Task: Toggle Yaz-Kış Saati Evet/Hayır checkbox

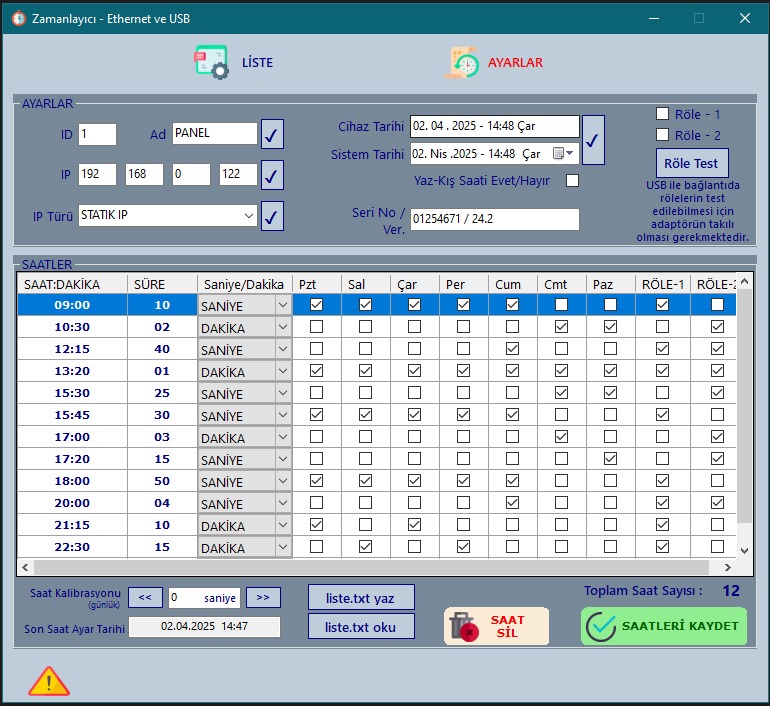Action: [572, 181]
